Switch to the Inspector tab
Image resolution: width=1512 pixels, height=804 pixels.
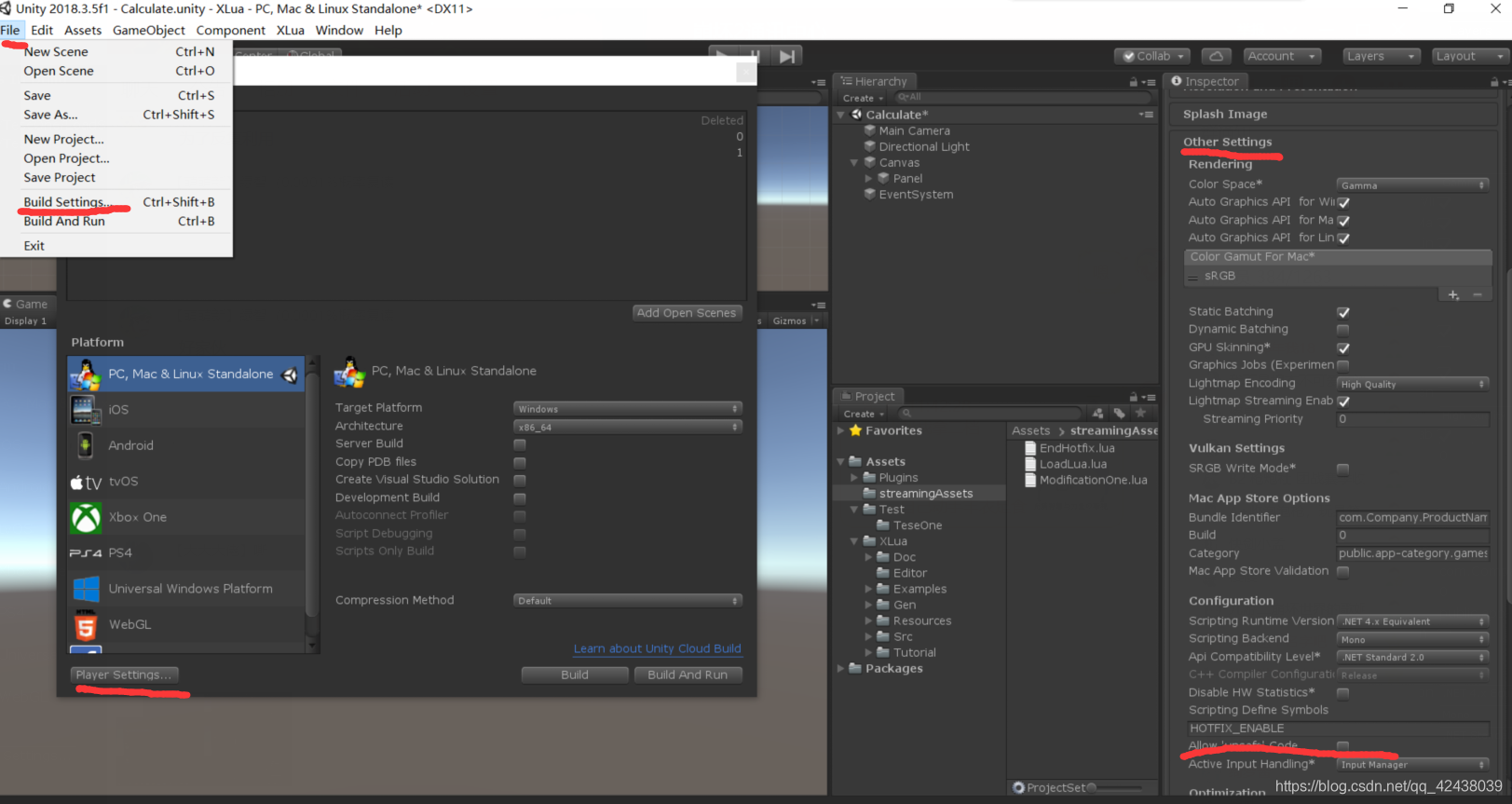(x=1206, y=81)
